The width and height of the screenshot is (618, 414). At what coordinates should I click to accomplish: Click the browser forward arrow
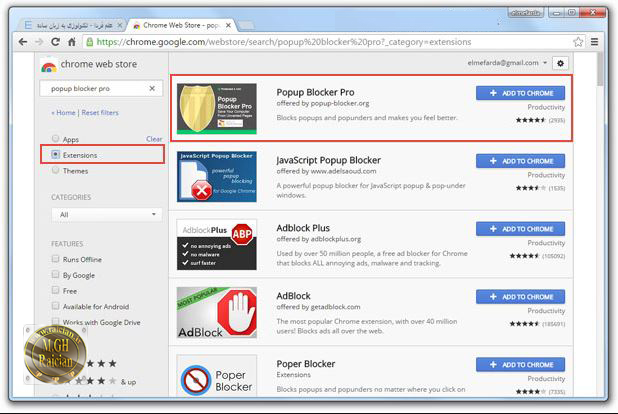[39, 42]
